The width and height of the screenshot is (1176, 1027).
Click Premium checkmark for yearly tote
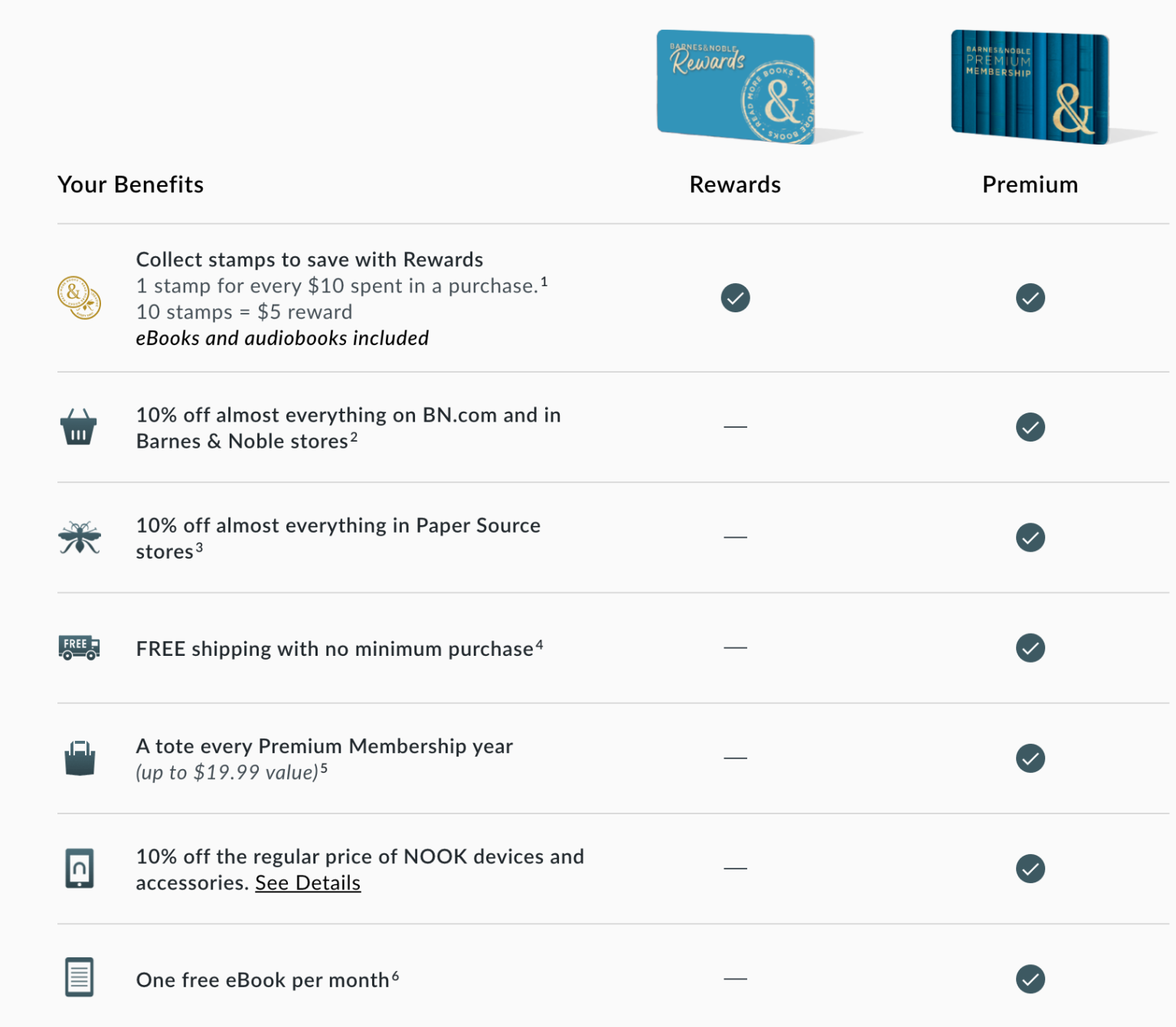click(1030, 758)
